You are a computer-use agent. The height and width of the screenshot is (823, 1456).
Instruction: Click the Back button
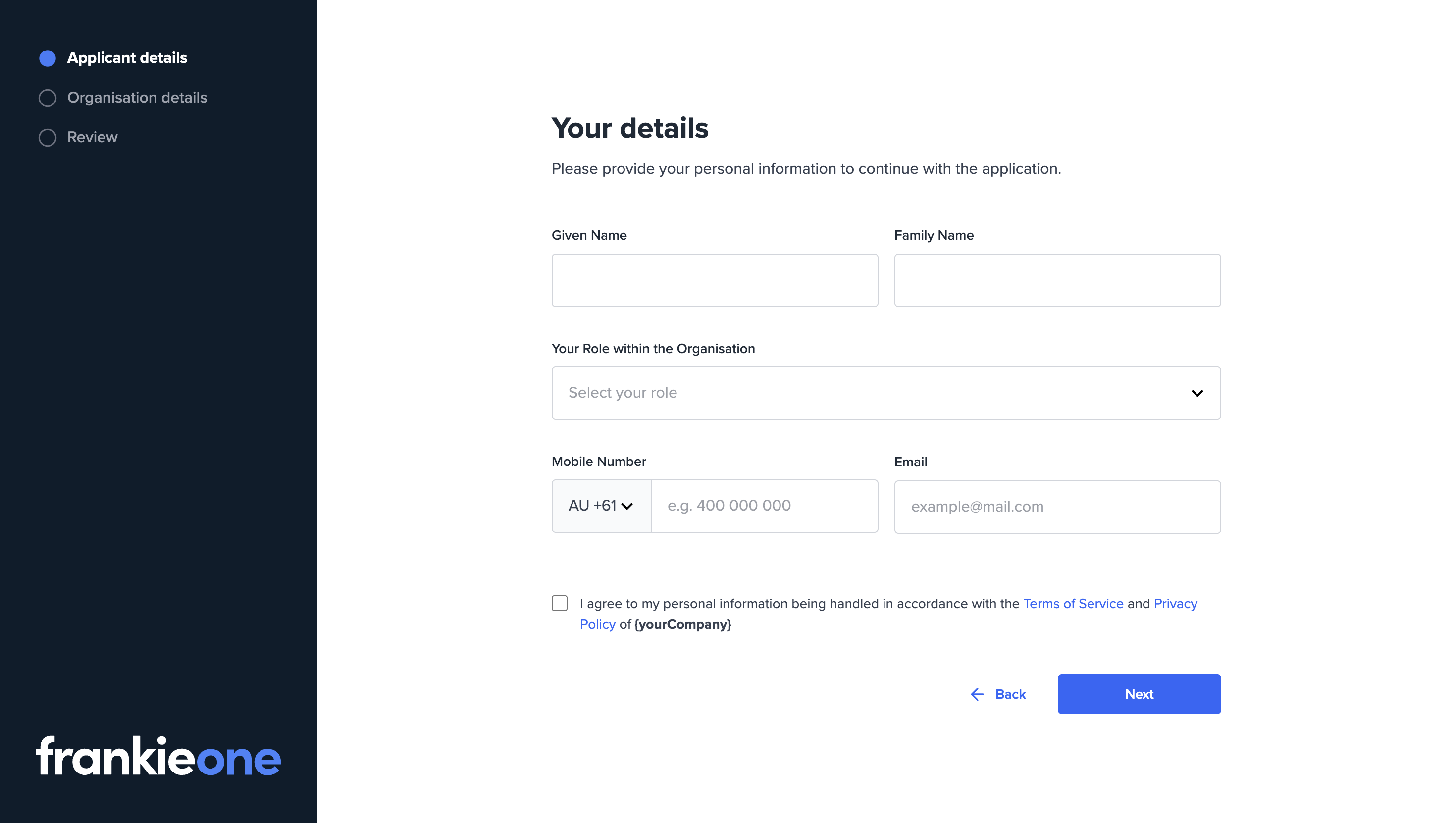pyautogui.click(x=1011, y=694)
